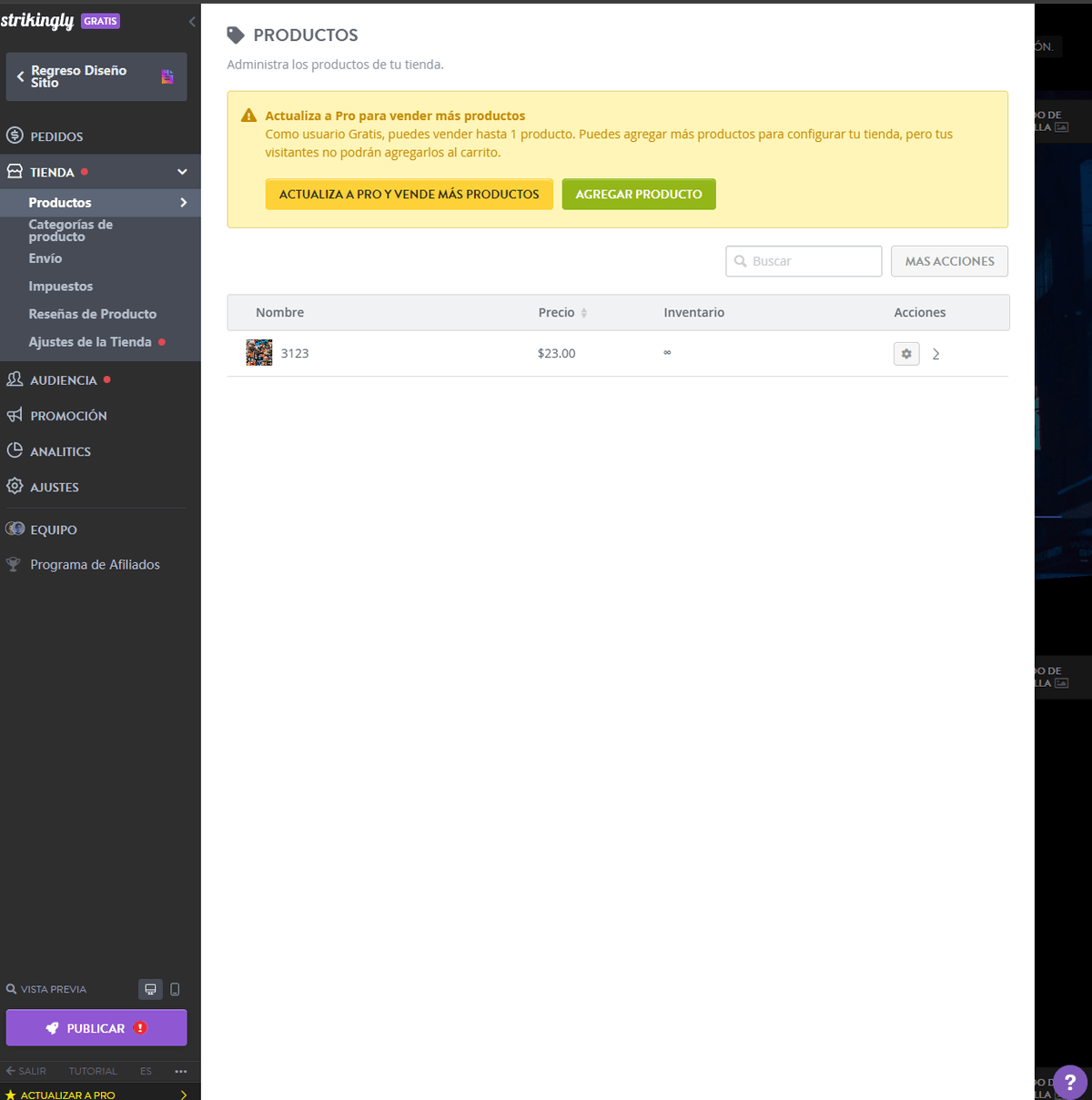Switch preview to desktop monitor icon
The width and height of the screenshot is (1092, 1100).
[x=150, y=989]
